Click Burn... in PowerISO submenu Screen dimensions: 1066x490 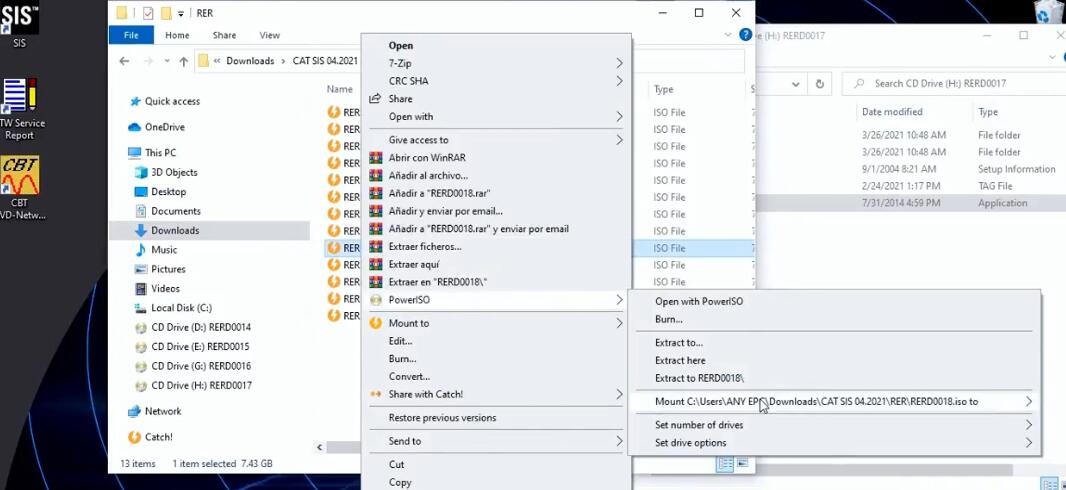click(833, 319)
